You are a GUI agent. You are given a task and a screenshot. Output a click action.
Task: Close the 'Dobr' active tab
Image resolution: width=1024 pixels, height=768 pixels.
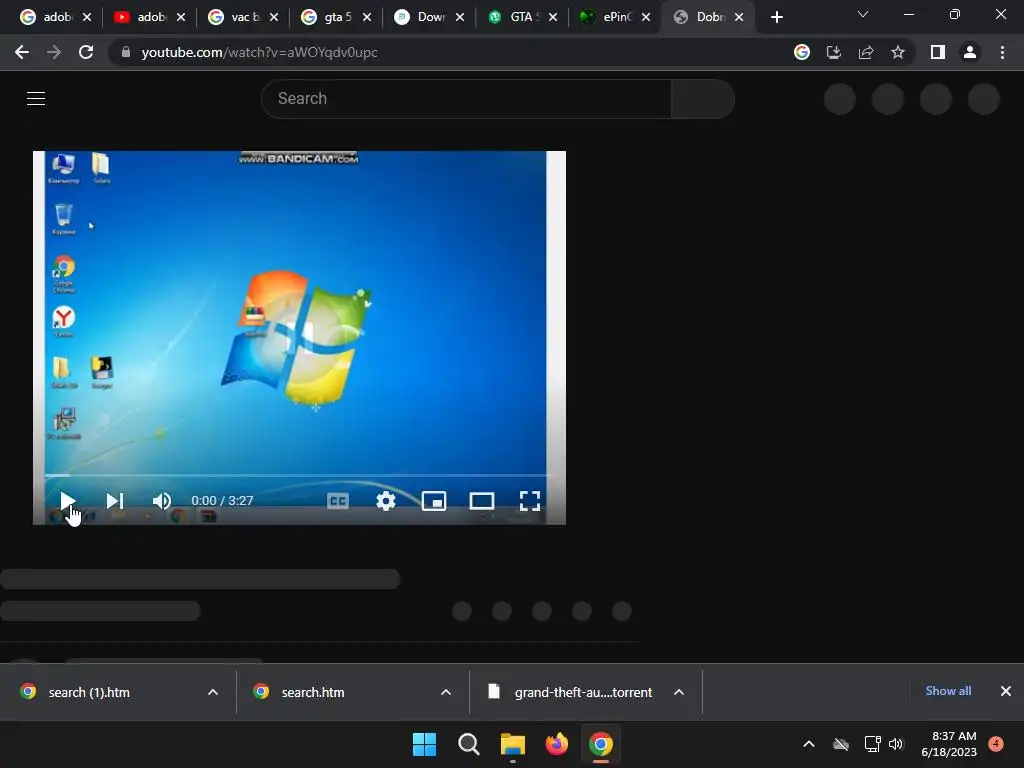739,17
